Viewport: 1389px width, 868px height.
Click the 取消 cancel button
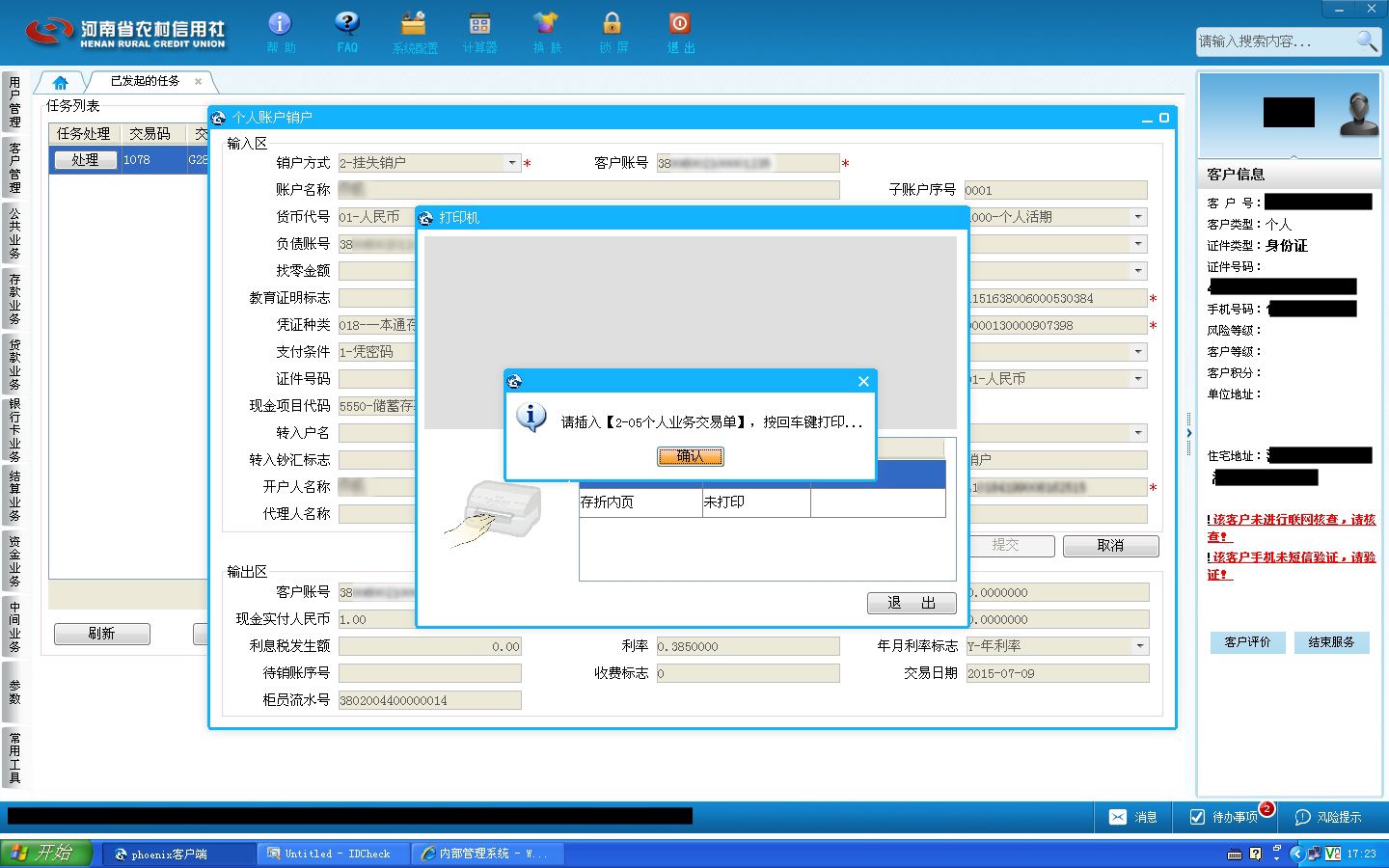1110,545
